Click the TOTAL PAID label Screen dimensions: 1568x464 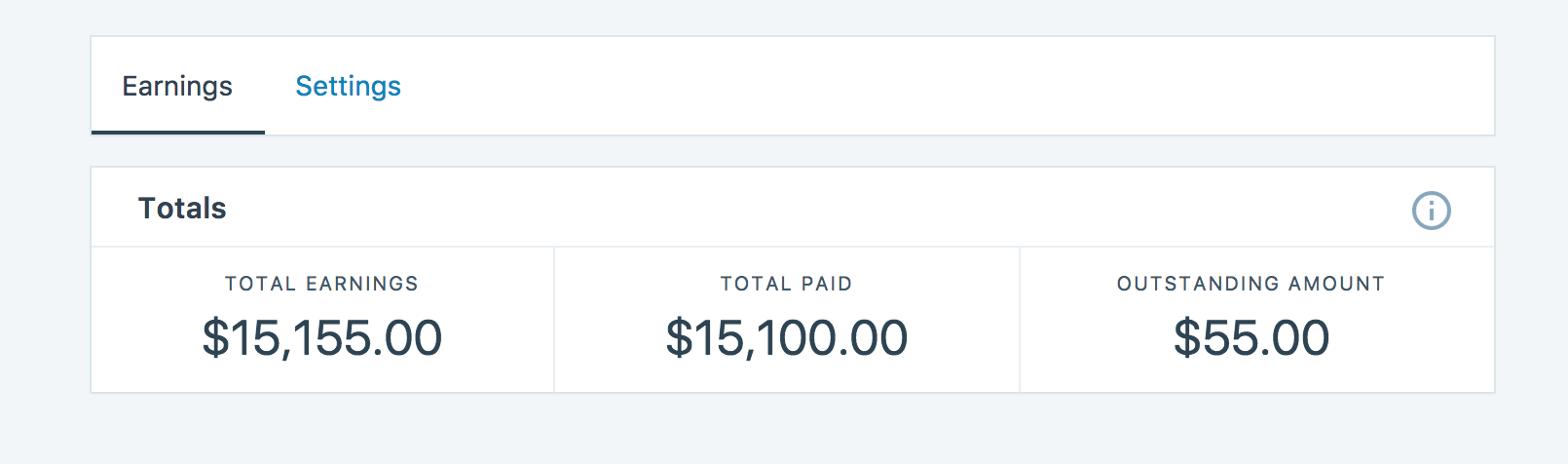pyautogui.click(x=786, y=284)
